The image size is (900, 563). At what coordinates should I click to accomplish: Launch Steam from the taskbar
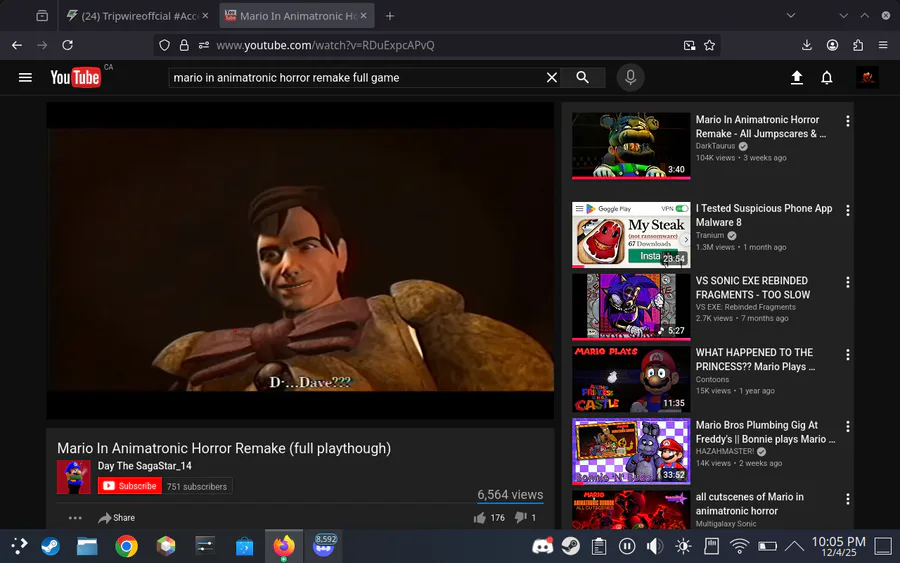pos(51,546)
